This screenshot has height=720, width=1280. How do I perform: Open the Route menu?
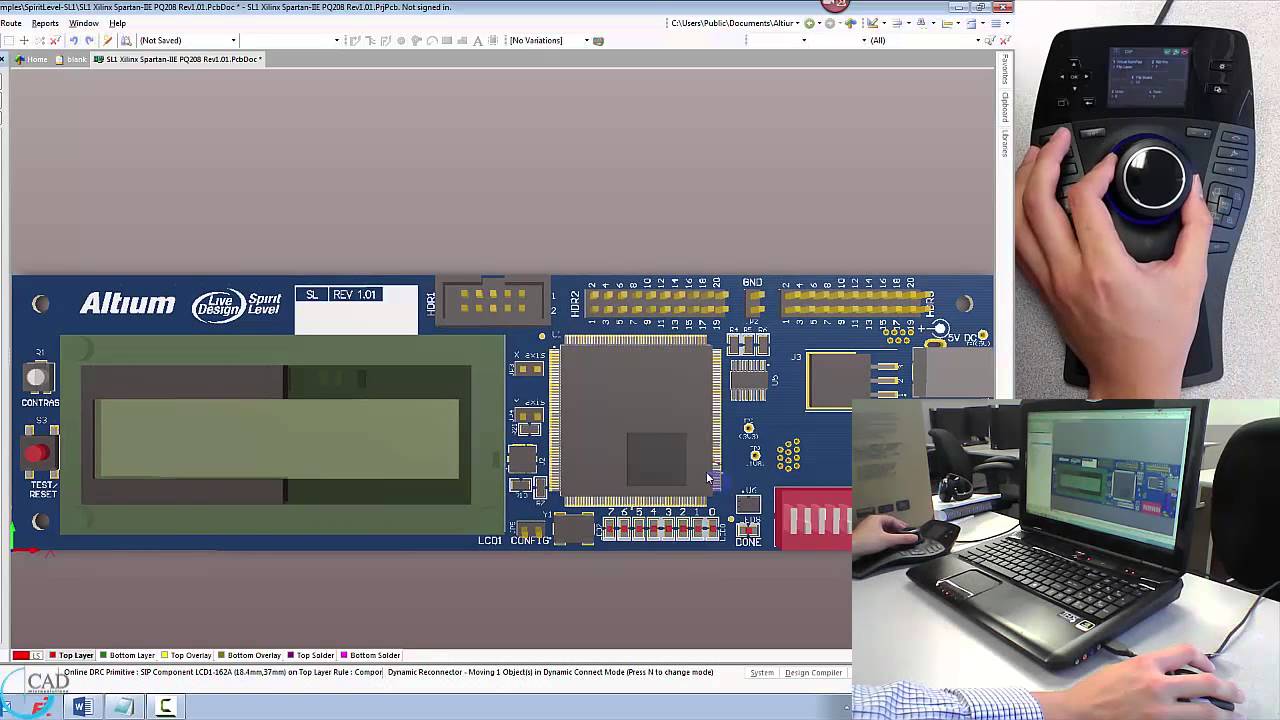(x=11, y=23)
